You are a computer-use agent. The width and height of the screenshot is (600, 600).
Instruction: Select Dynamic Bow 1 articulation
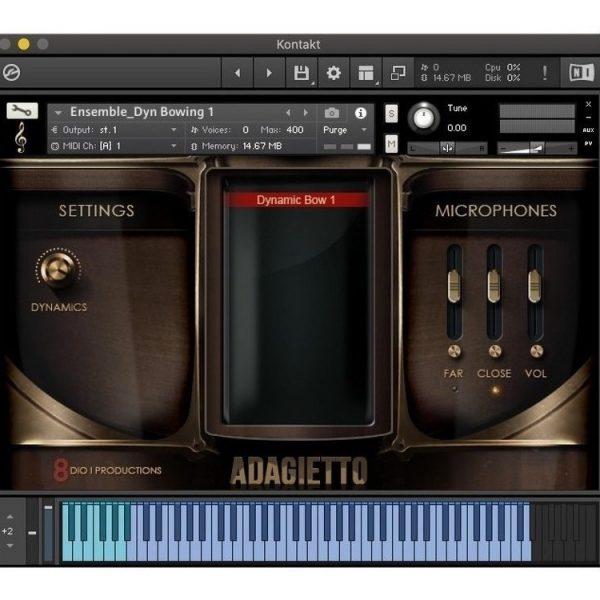pyautogui.click(x=296, y=200)
